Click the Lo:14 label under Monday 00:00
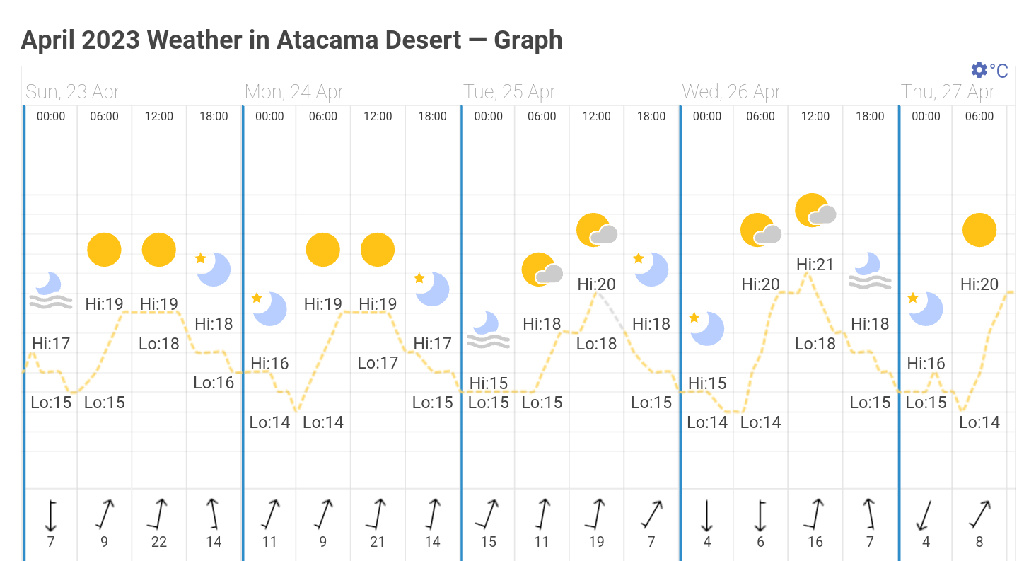Image resolution: width=1024 pixels, height=561 pixels. [269, 422]
